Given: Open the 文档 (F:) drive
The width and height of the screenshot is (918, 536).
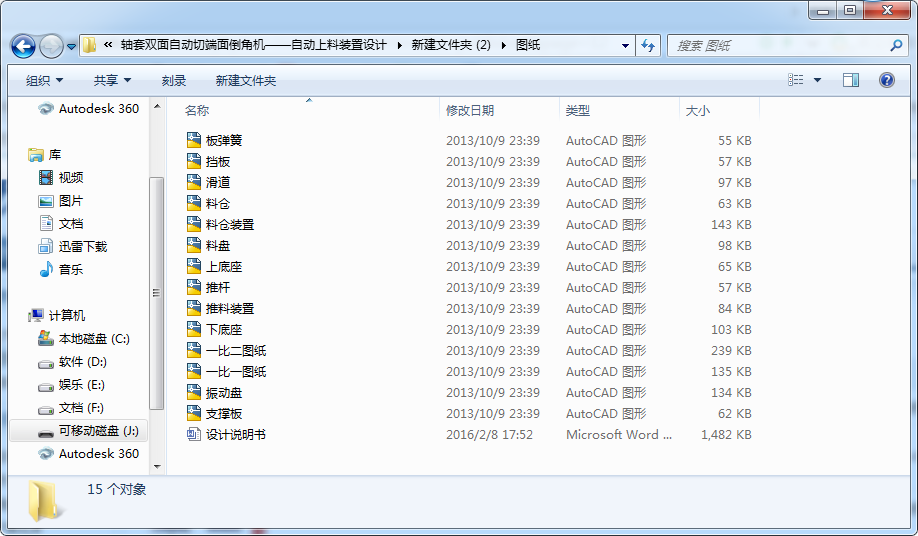Looking at the screenshot, I should coord(70,407).
